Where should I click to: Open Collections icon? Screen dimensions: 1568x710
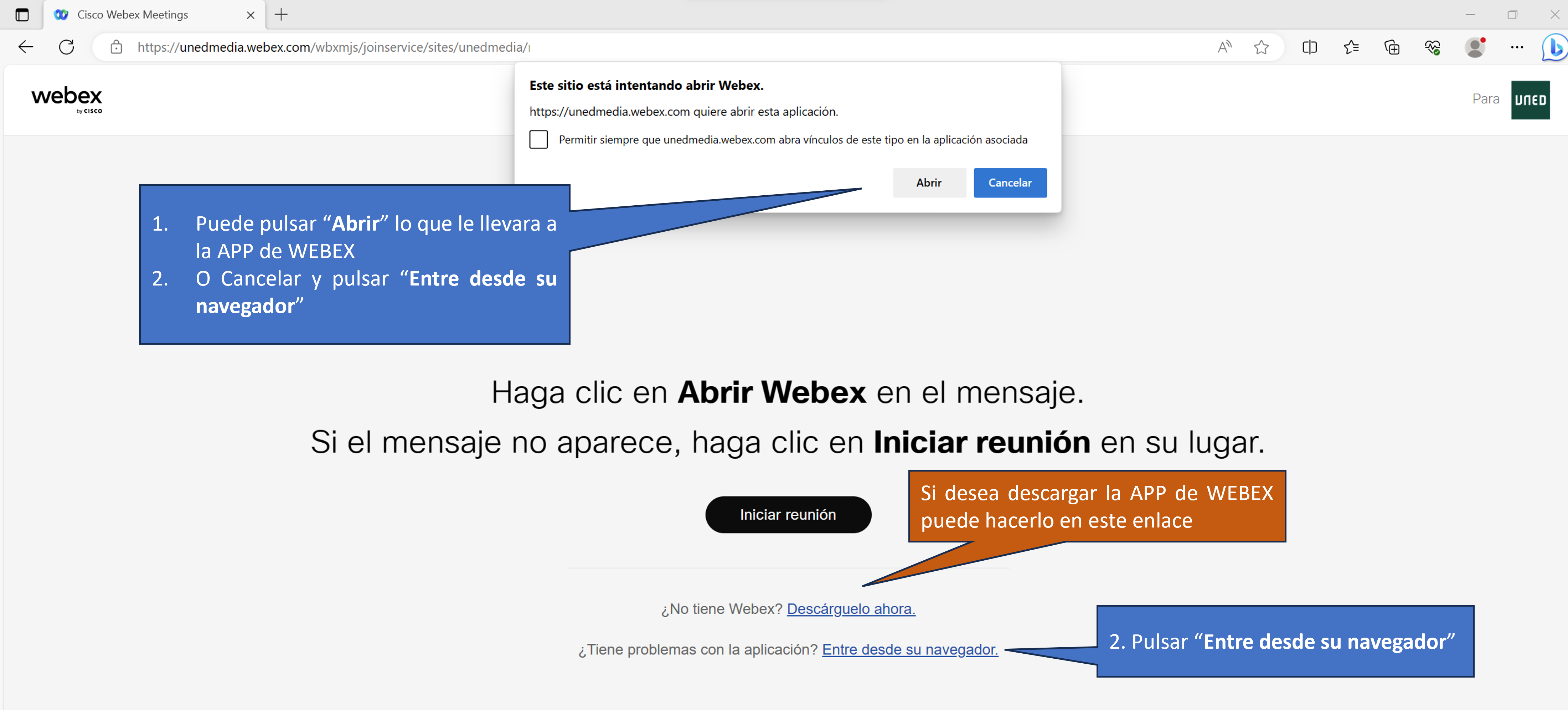(1392, 47)
